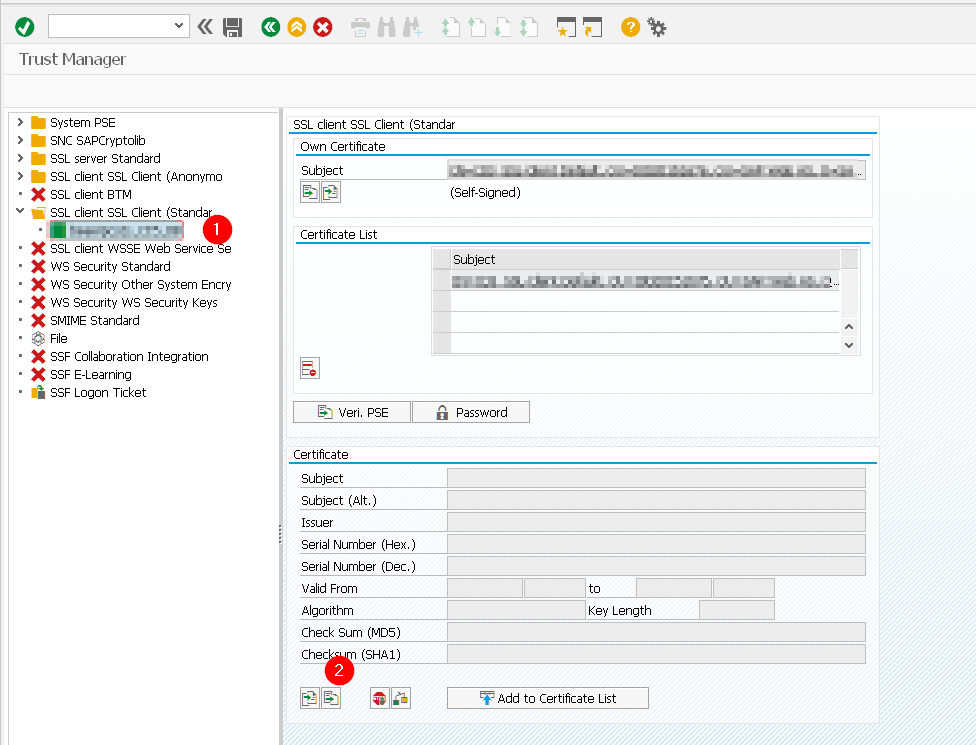The width and height of the screenshot is (976, 745).
Task: Go to the next page icon
Action: (502, 27)
